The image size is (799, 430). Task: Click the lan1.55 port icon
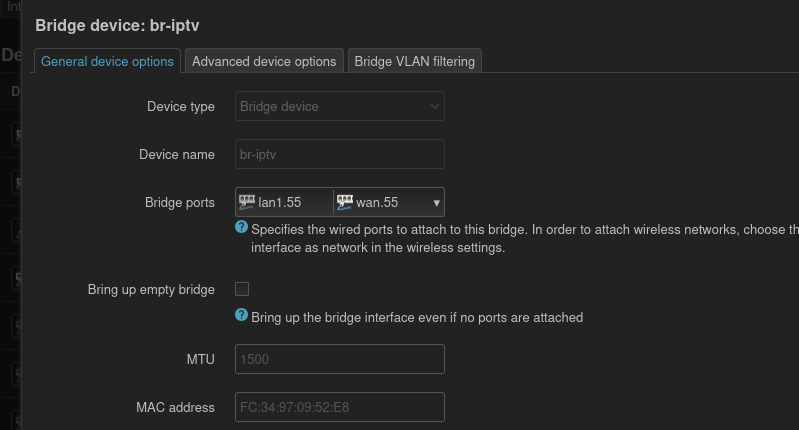click(247, 202)
